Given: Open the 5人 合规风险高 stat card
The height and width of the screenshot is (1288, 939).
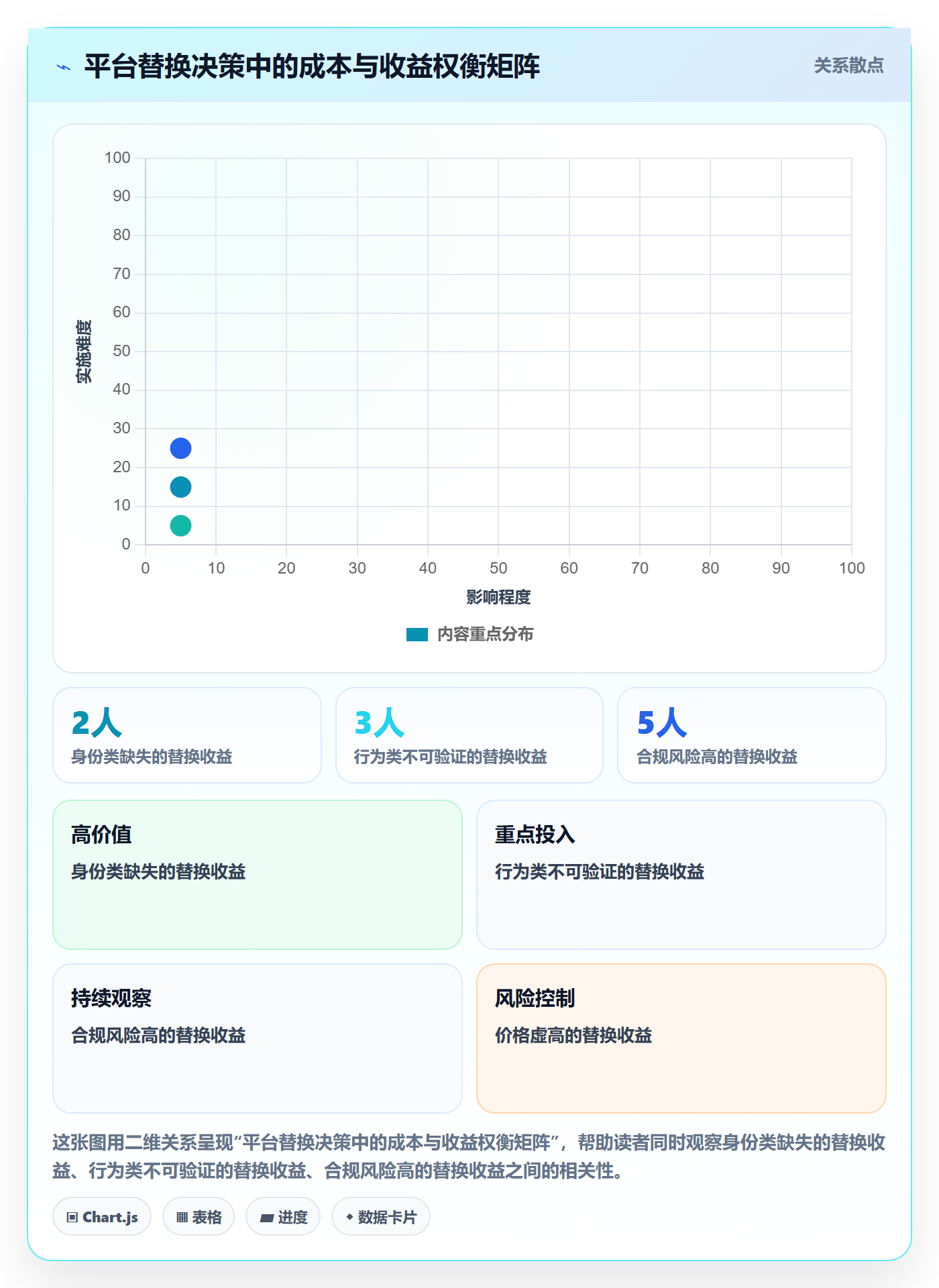Looking at the screenshot, I should (752, 735).
